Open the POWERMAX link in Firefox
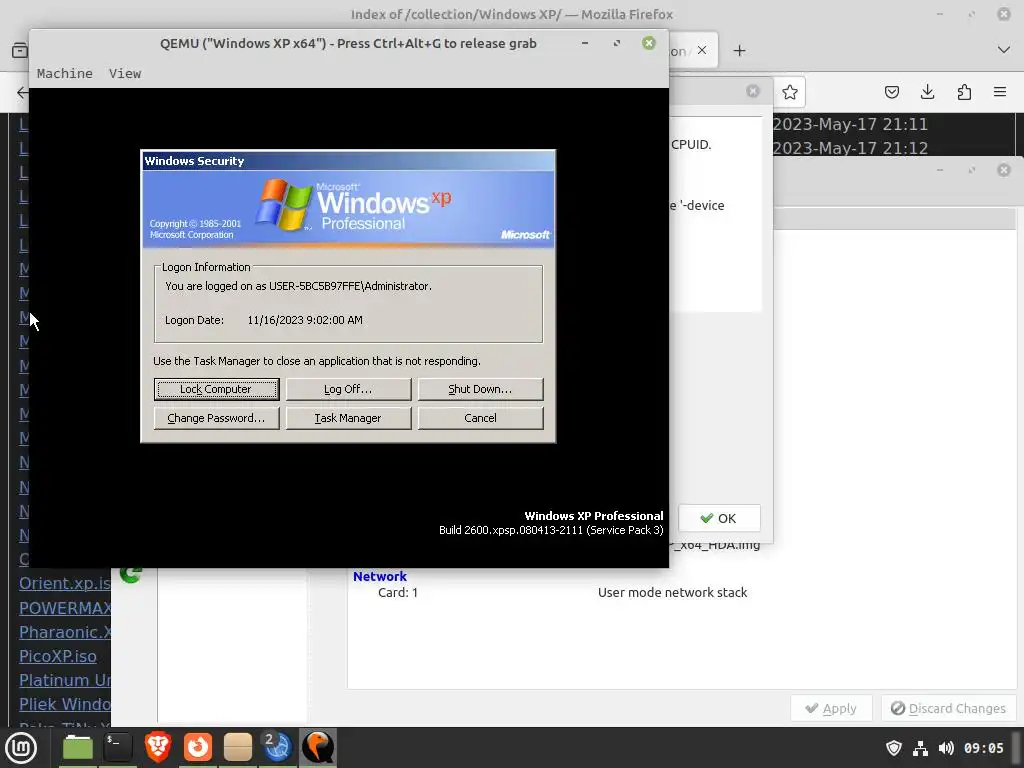Image resolution: width=1024 pixels, height=768 pixels. (65, 608)
